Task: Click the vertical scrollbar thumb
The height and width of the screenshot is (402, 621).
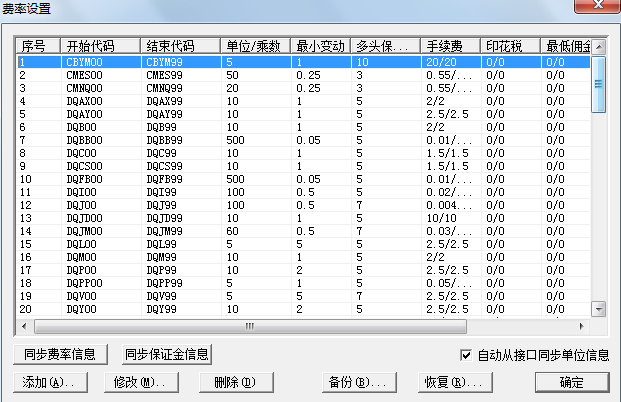Action: click(x=598, y=84)
